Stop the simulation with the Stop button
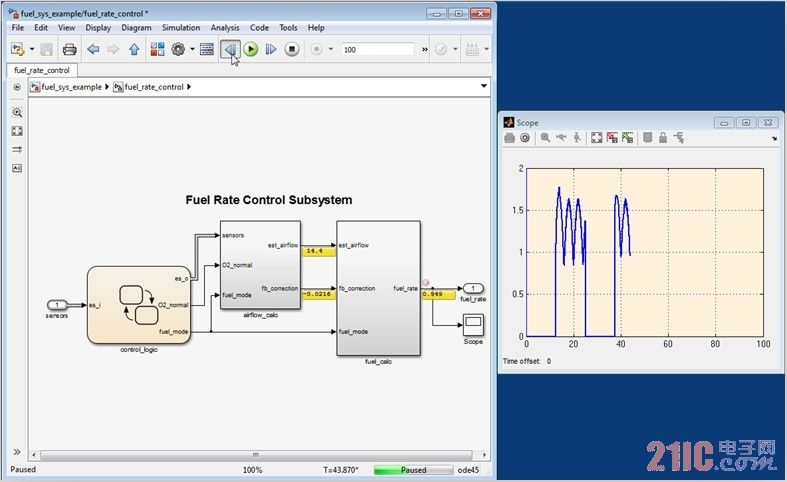787x482 pixels. point(292,49)
